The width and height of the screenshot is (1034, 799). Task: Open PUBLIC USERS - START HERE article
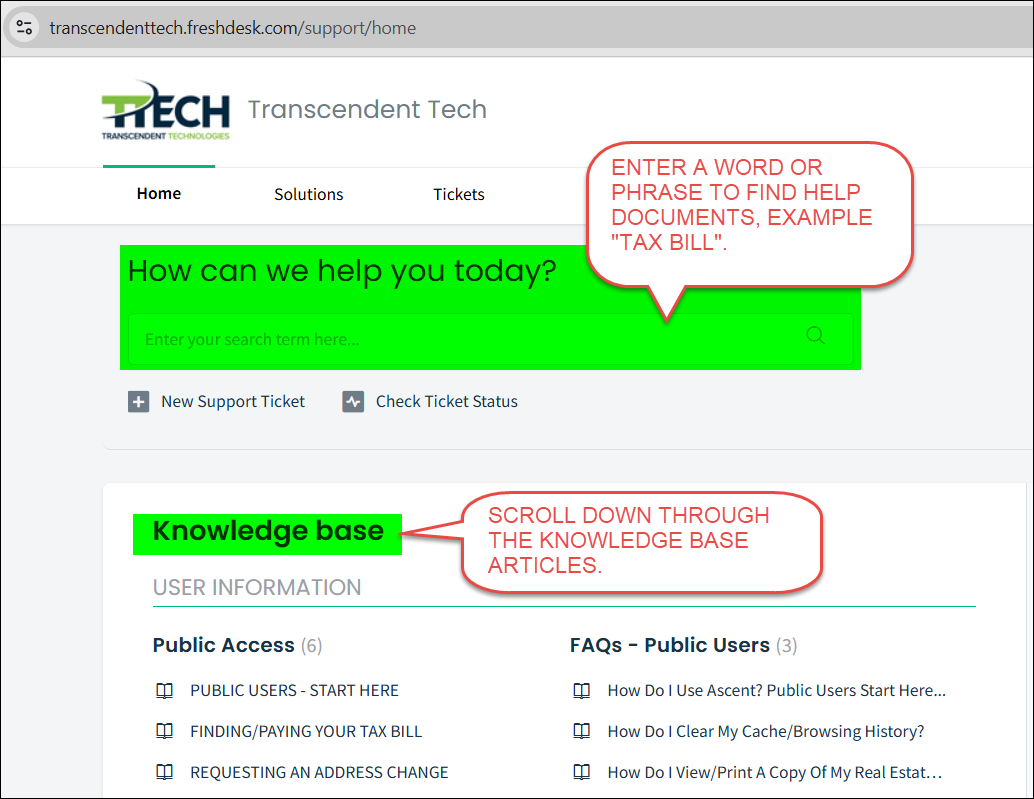click(295, 690)
